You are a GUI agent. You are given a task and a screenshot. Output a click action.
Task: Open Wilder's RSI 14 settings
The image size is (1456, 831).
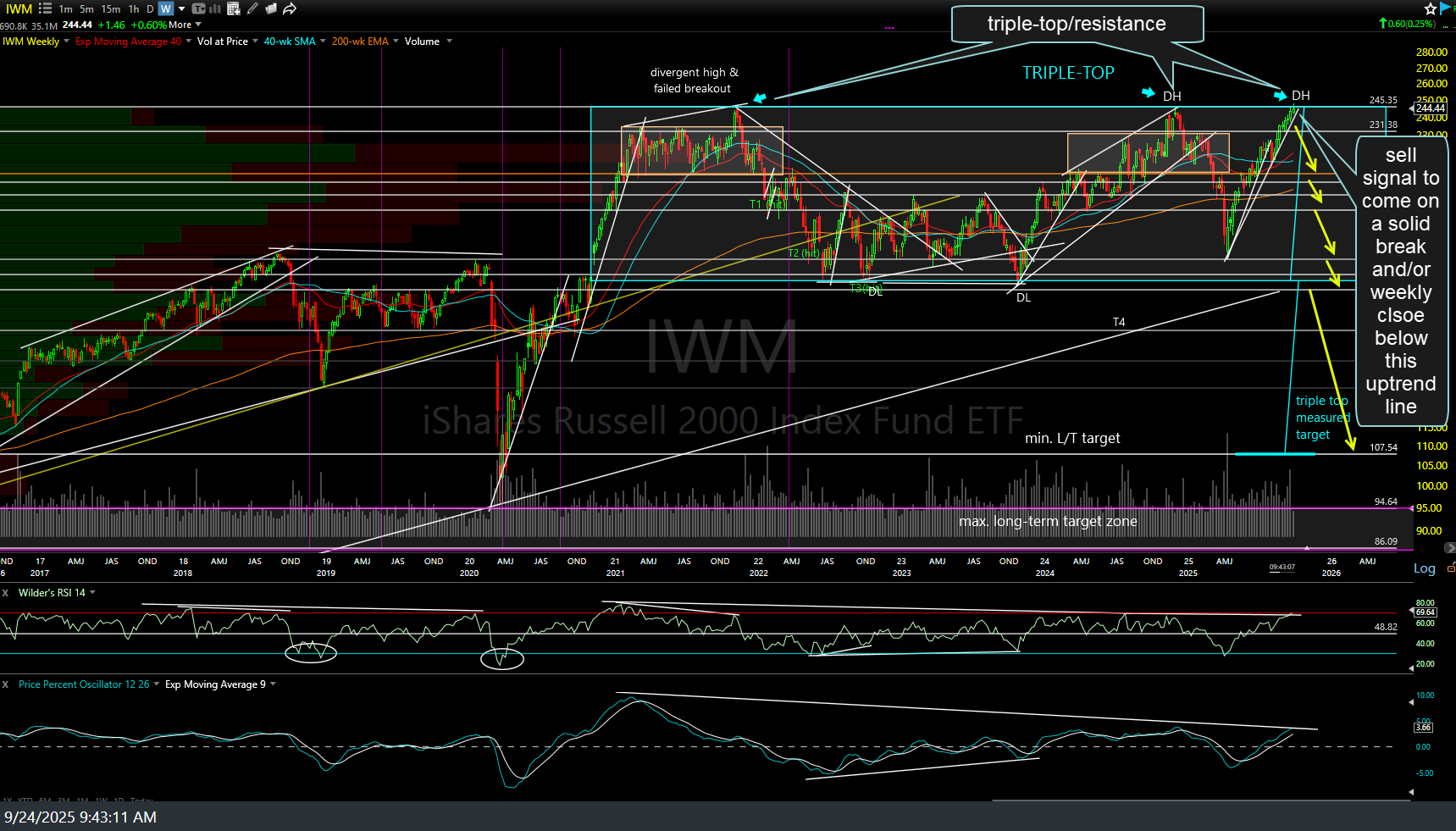pyautogui.click(x=93, y=592)
